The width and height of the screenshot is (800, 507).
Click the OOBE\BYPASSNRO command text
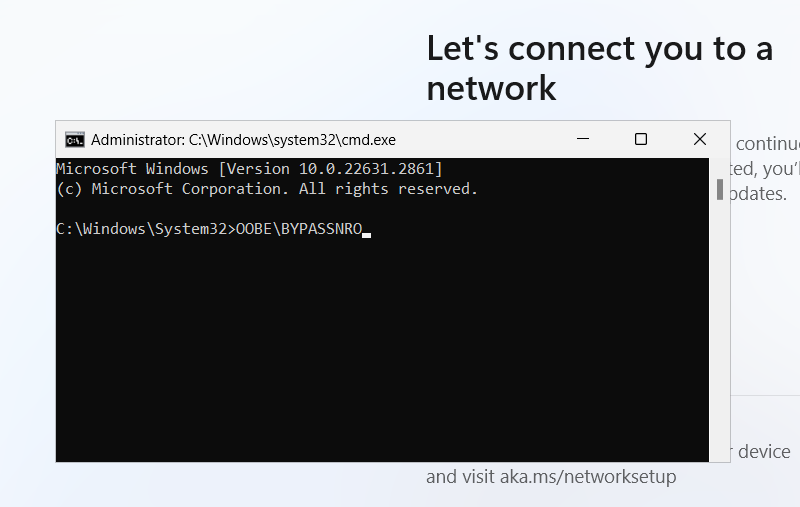[x=298, y=229]
